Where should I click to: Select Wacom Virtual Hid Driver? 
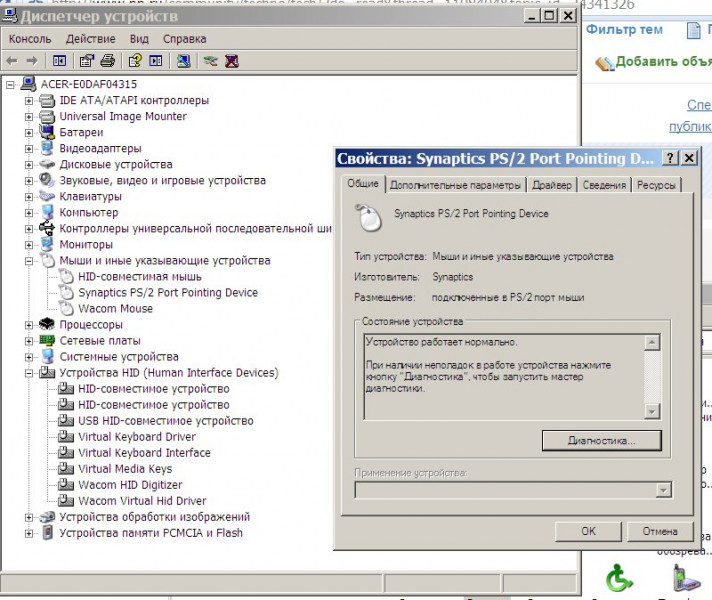coord(142,501)
